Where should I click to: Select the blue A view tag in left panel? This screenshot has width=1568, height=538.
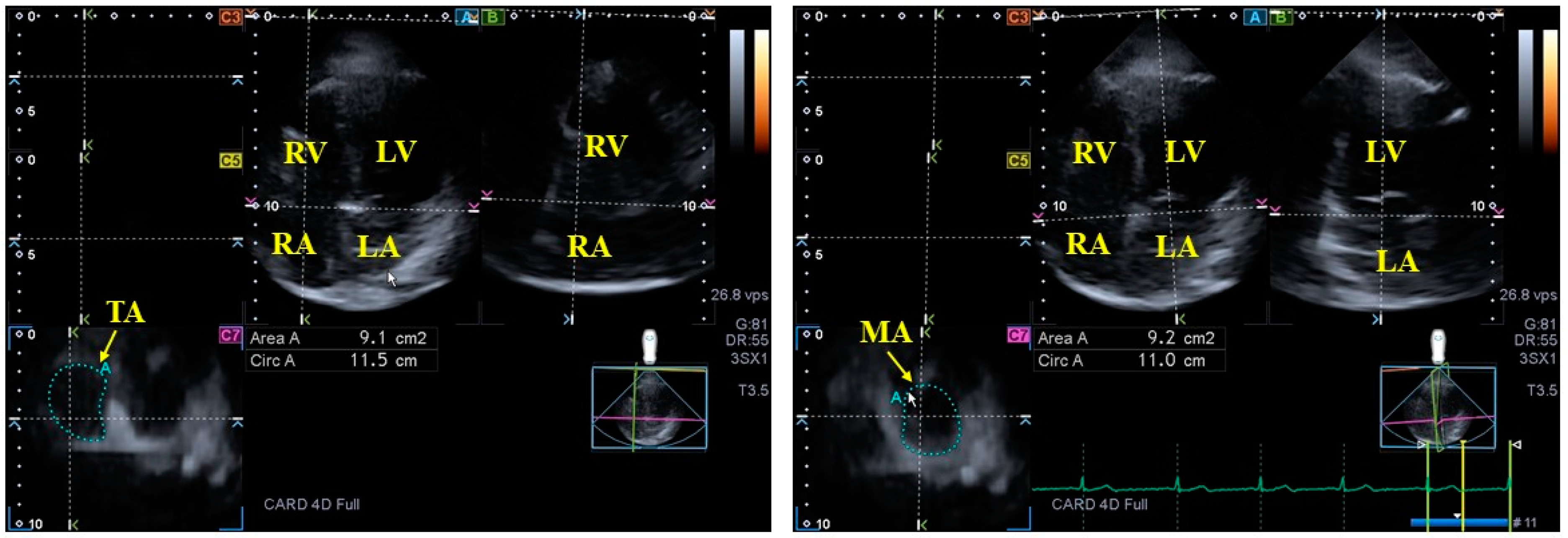coord(467,18)
